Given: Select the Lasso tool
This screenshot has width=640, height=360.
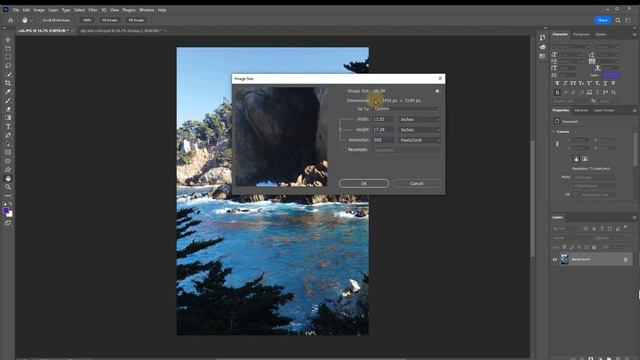Looking at the screenshot, I should click(x=8, y=66).
